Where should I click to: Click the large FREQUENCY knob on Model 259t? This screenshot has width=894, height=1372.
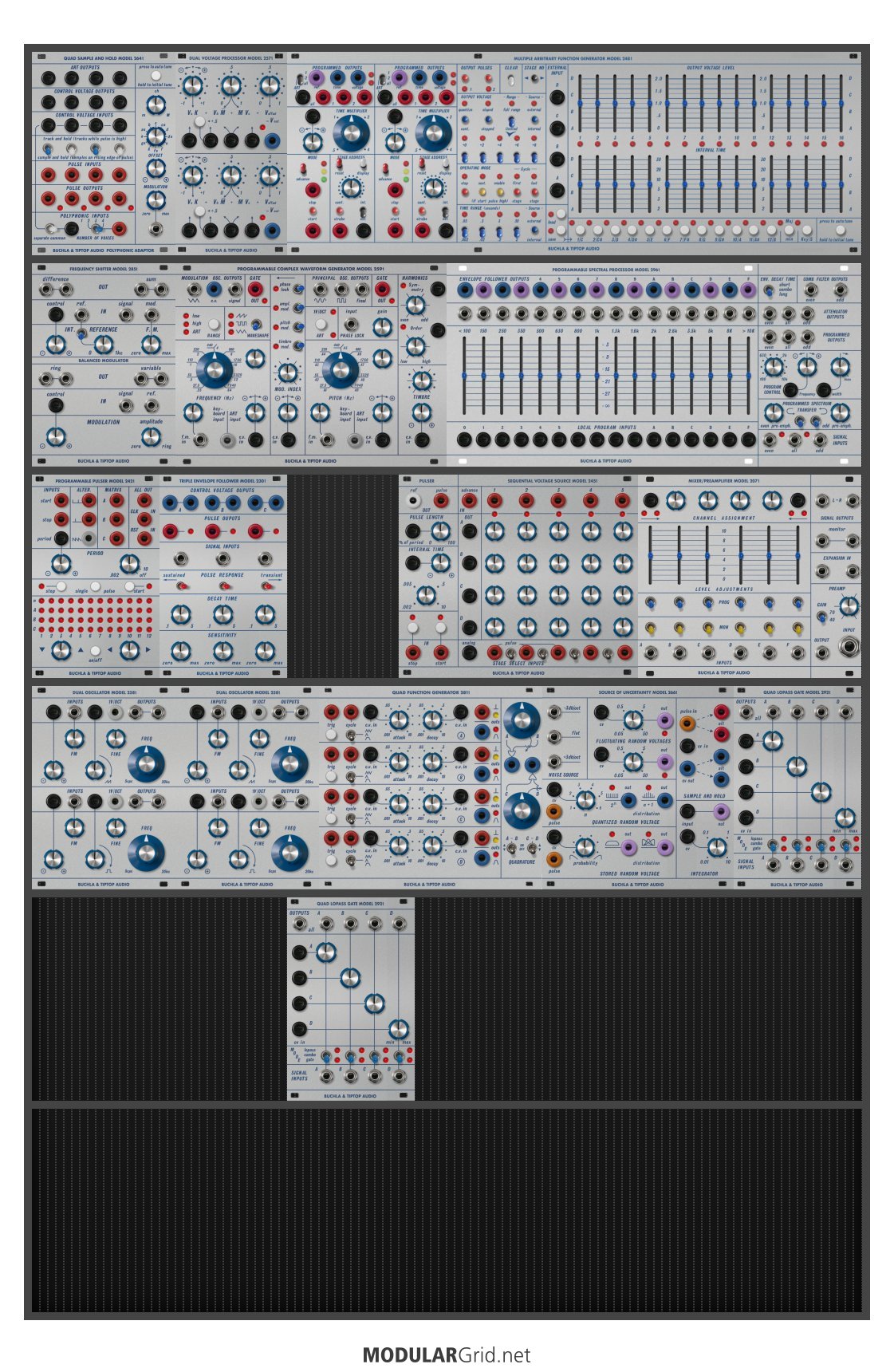[x=214, y=371]
